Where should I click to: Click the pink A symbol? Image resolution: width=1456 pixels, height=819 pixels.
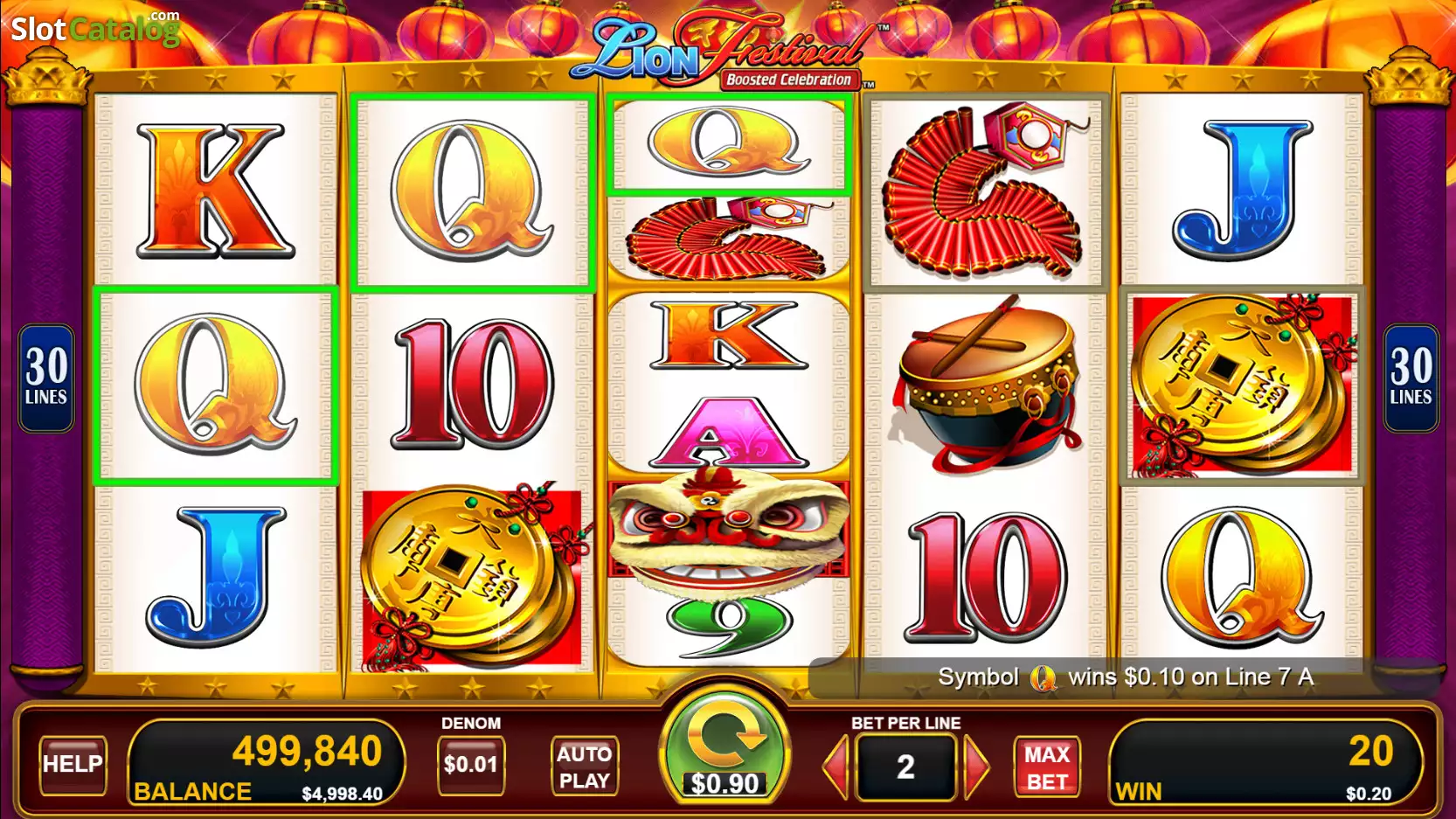tap(728, 432)
